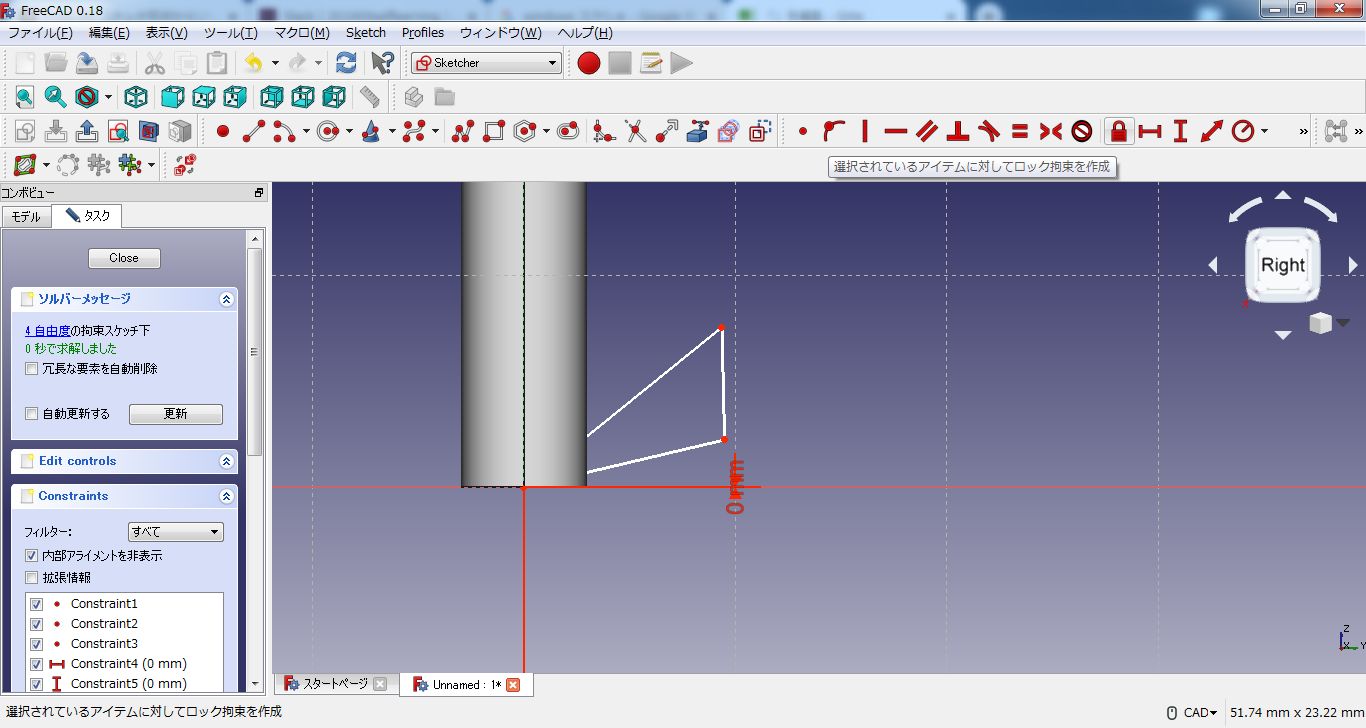This screenshot has height=728, width=1366.
Task: Uncheck the Constraint4 (0 mm) checkbox
Action: tap(37, 664)
